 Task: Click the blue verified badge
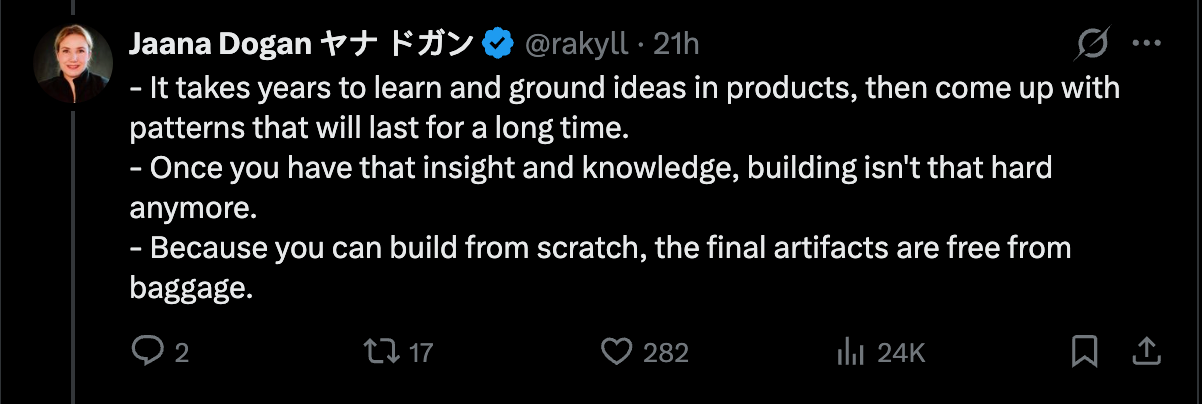point(497,43)
